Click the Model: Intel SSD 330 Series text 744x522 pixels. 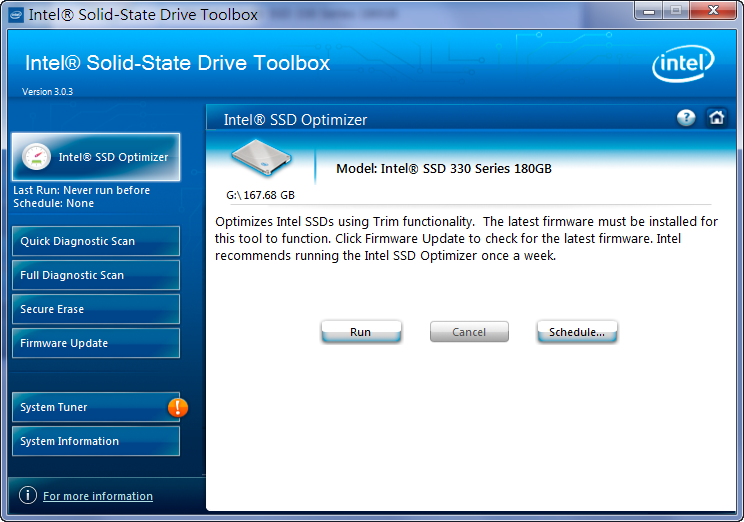click(x=444, y=168)
